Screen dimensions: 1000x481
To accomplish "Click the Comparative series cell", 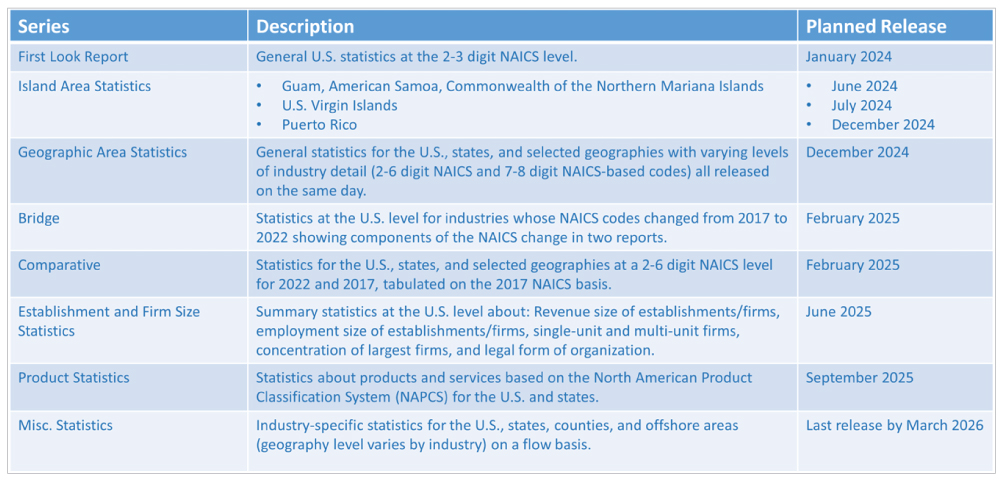I will pyautogui.click(x=129, y=274).
